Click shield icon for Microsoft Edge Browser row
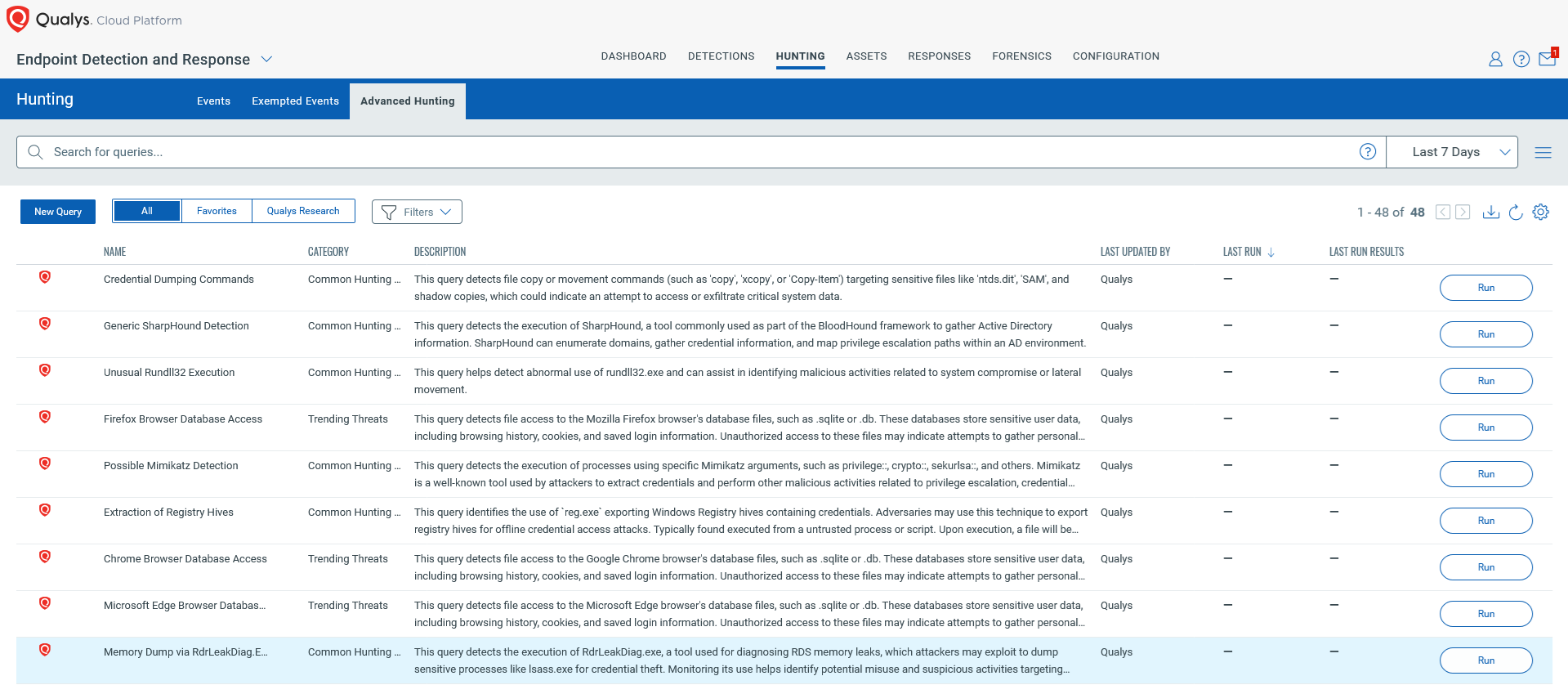The width and height of the screenshot is (1568, 685). tap(45, 603)
